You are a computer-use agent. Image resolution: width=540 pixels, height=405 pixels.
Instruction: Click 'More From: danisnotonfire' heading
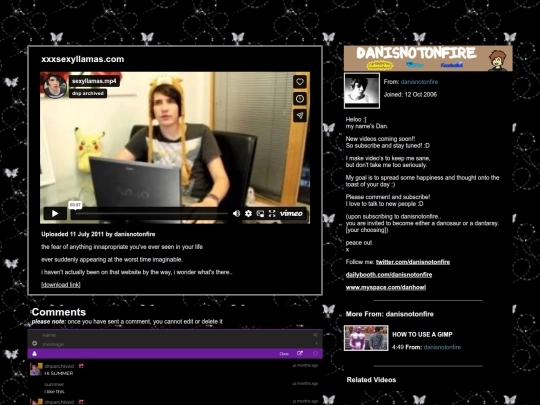pos(390,314)
